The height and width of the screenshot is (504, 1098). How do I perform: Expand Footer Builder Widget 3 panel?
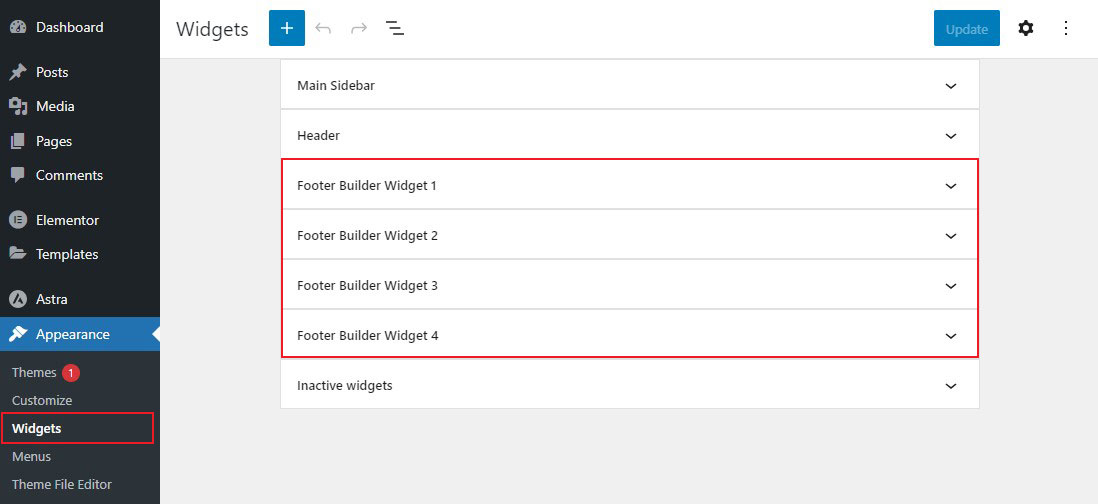point(630,286)
